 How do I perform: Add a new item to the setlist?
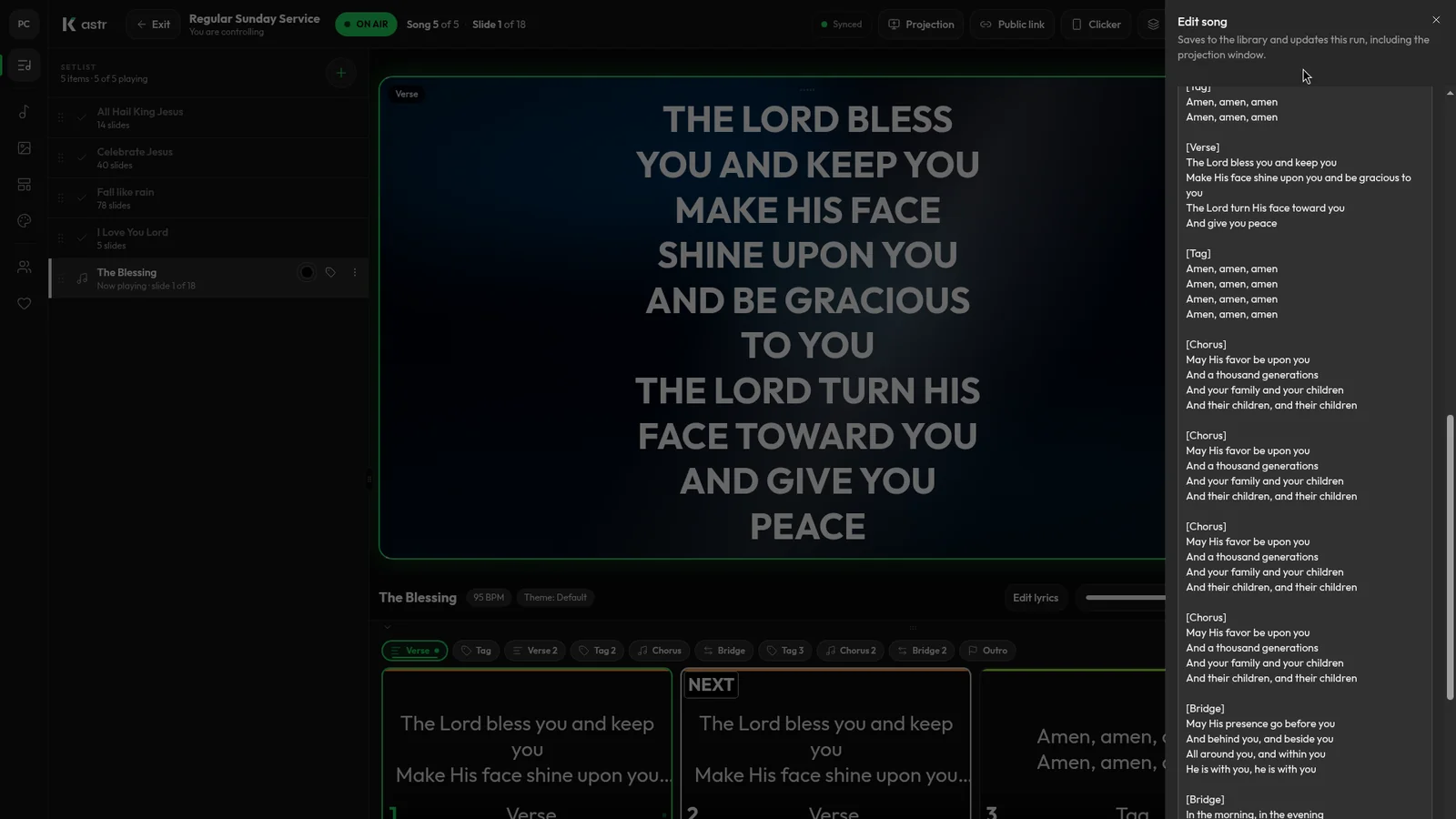pyautogui.click(x=341, y=73)
